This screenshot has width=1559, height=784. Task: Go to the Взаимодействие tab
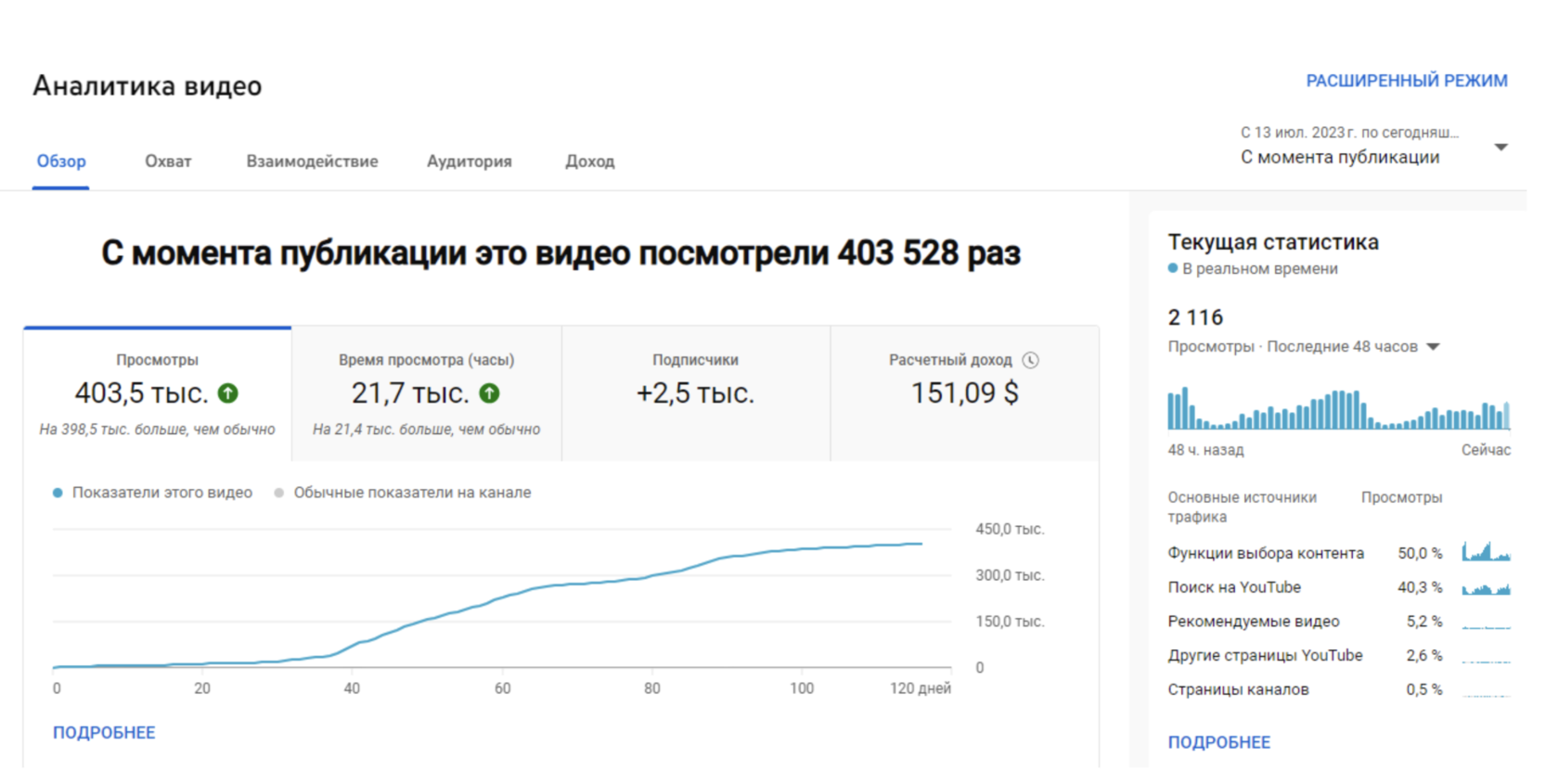[312, 161]
